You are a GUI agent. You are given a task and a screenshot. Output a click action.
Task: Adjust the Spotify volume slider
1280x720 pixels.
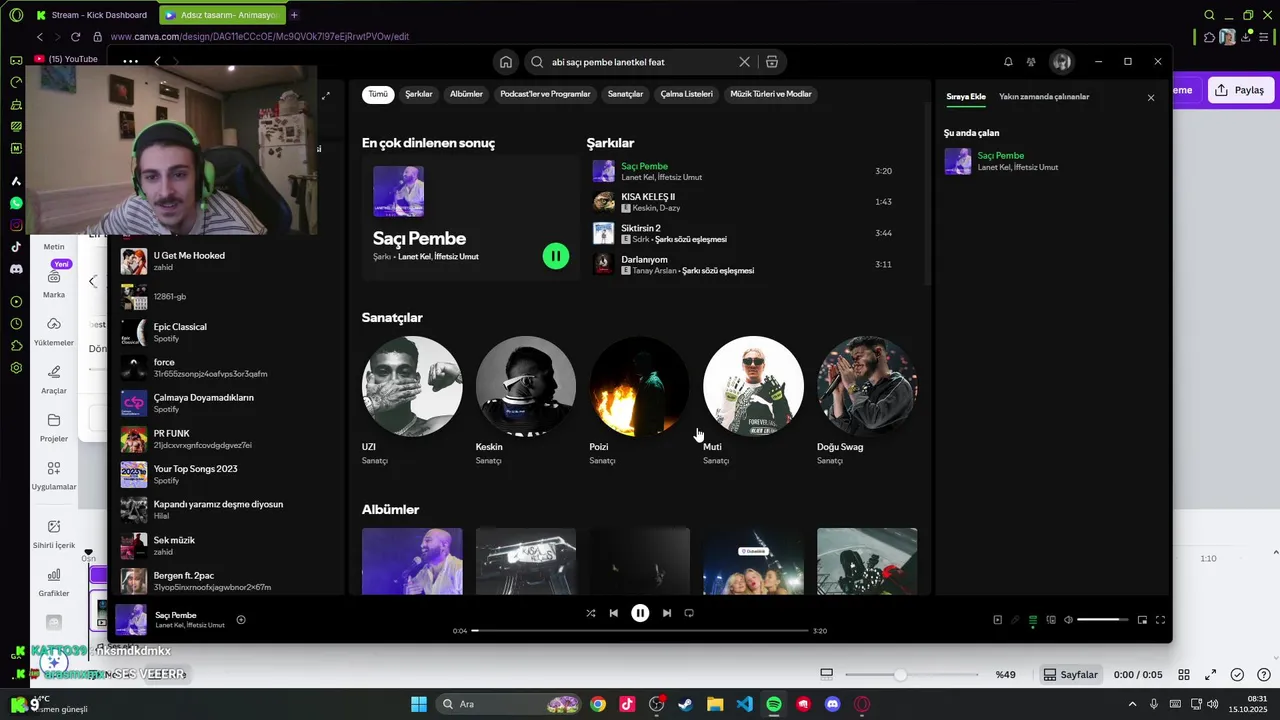1103,620
